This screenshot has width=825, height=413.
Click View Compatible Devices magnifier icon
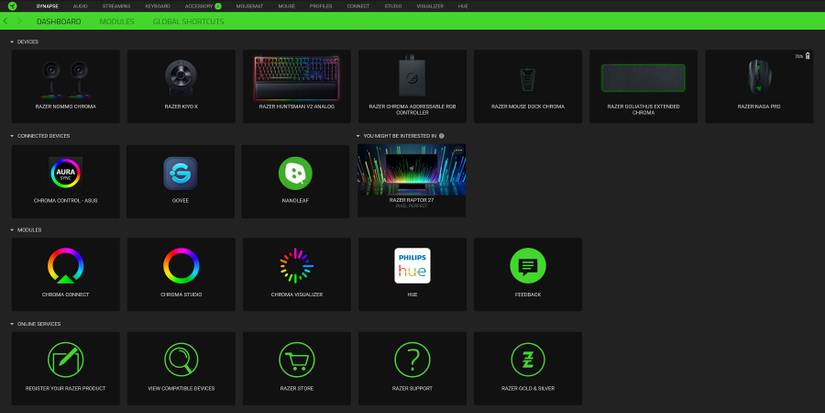coord(181,360)
